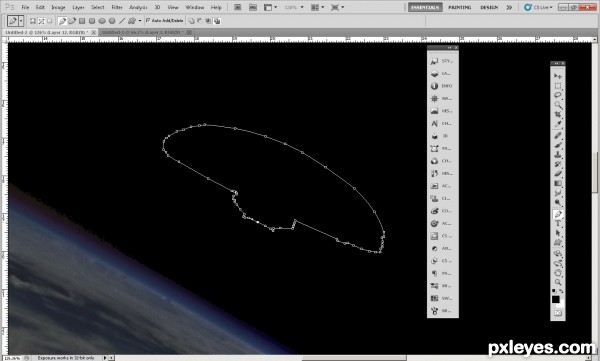
Task: Launch Bridge from application bar
Action: tap(237, 7)
